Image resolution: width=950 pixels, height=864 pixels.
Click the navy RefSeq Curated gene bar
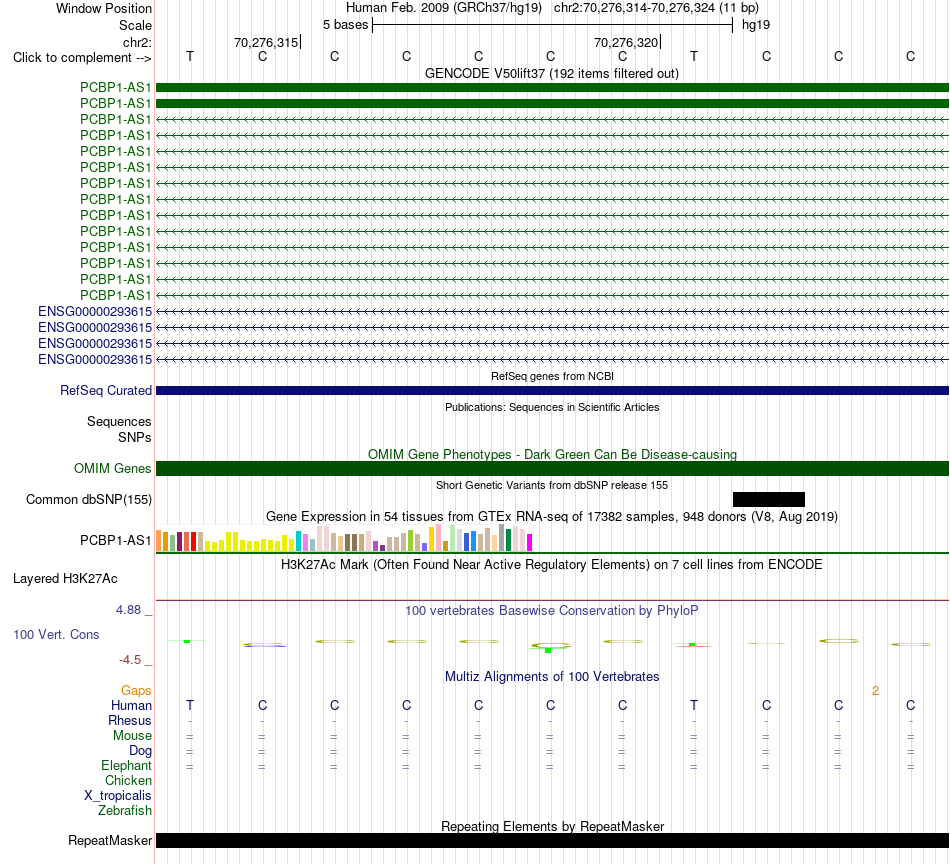[552, 391]
